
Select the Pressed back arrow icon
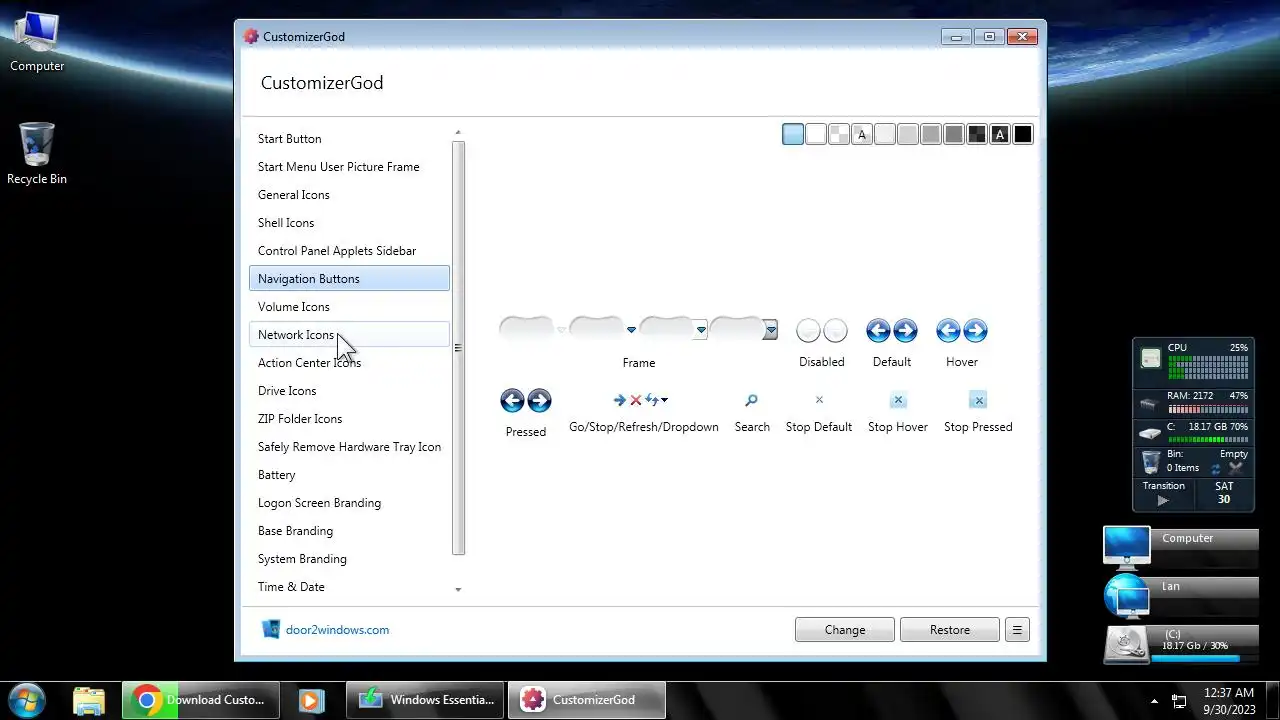point(513,401)
